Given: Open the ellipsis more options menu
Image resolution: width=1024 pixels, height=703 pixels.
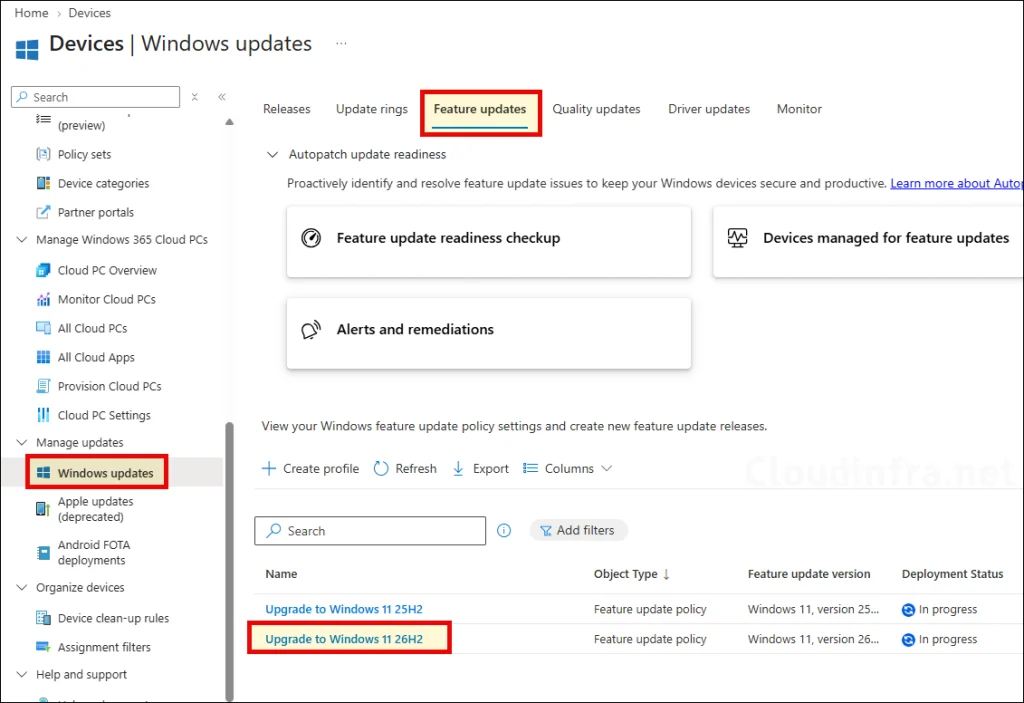Looking at the screenshot, I should 341,43.
